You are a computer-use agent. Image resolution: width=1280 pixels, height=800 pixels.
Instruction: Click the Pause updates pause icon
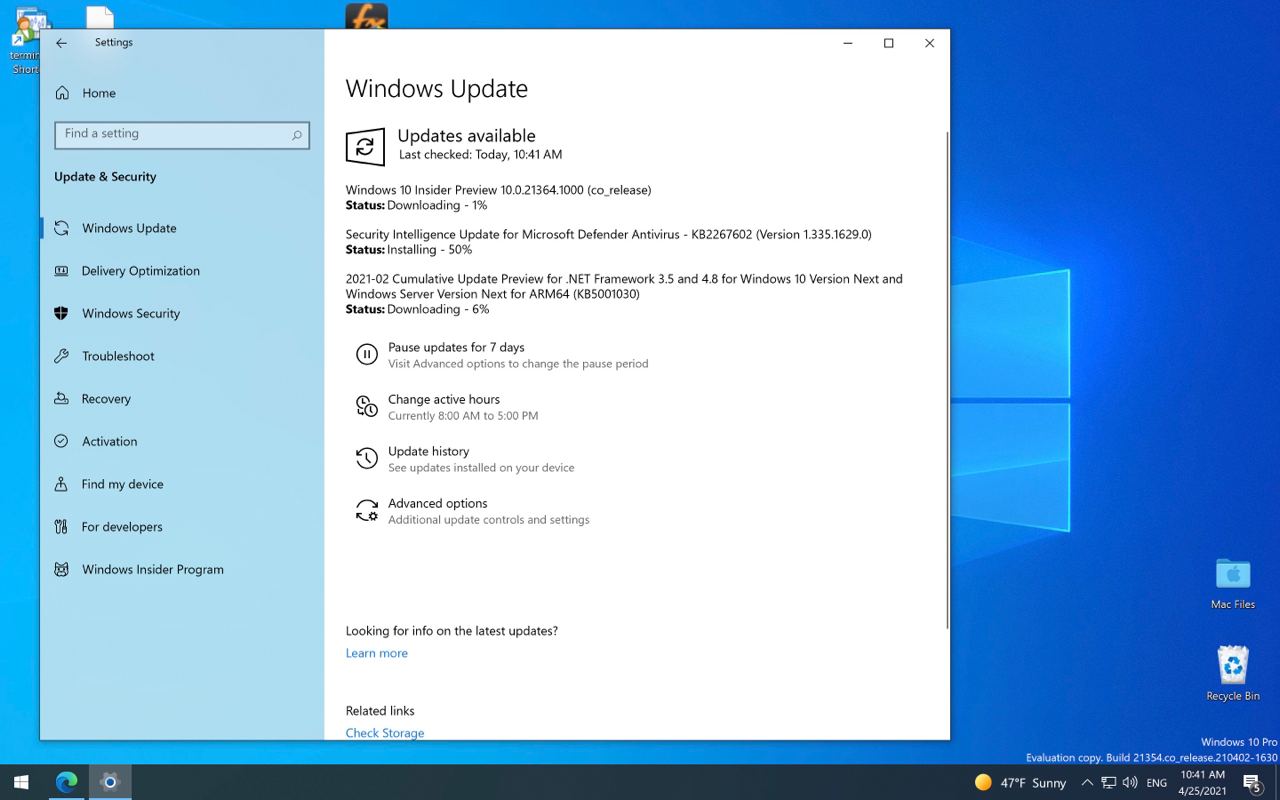click(367, 355)
